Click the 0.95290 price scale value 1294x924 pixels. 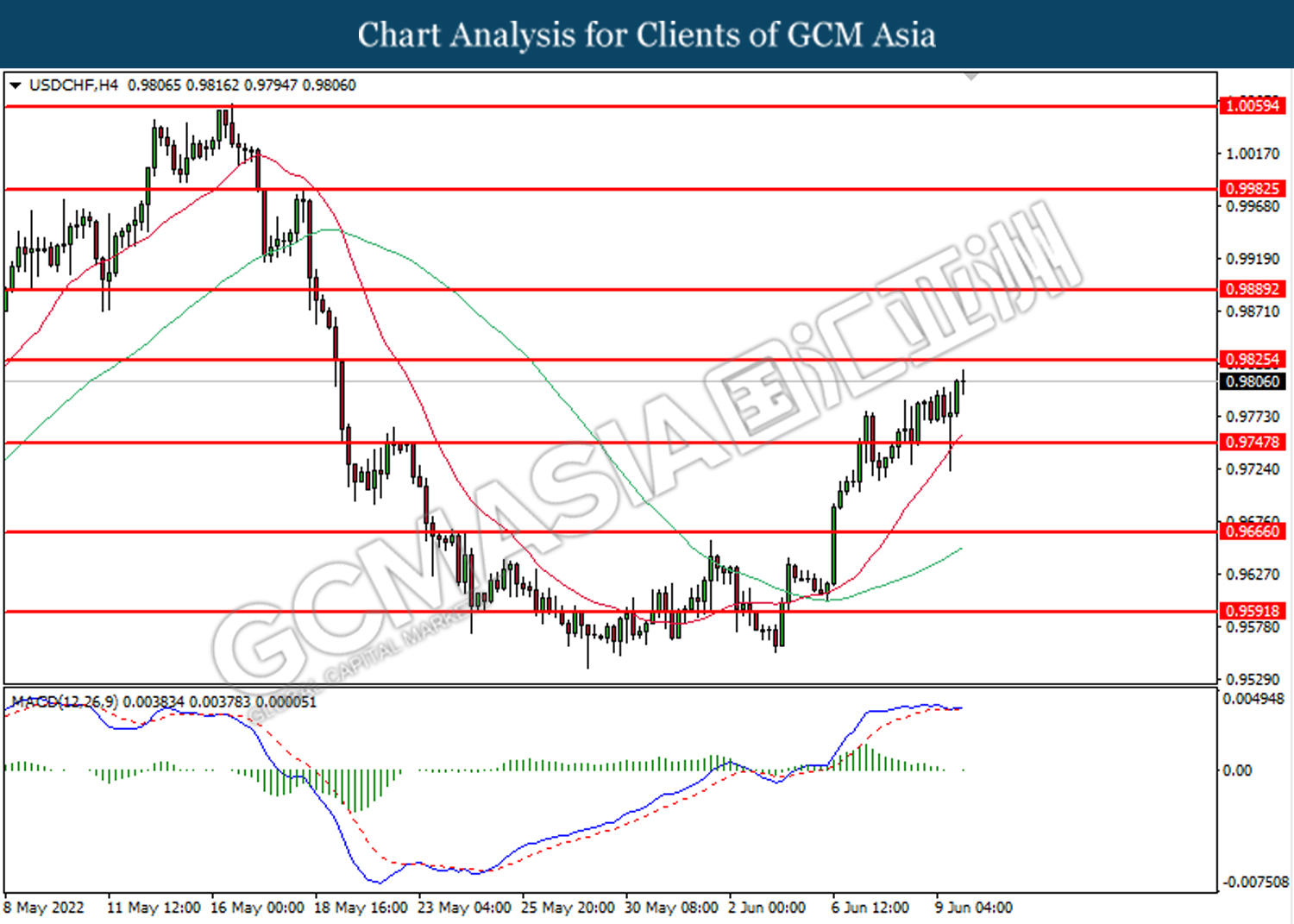(x=1253, y=680)
